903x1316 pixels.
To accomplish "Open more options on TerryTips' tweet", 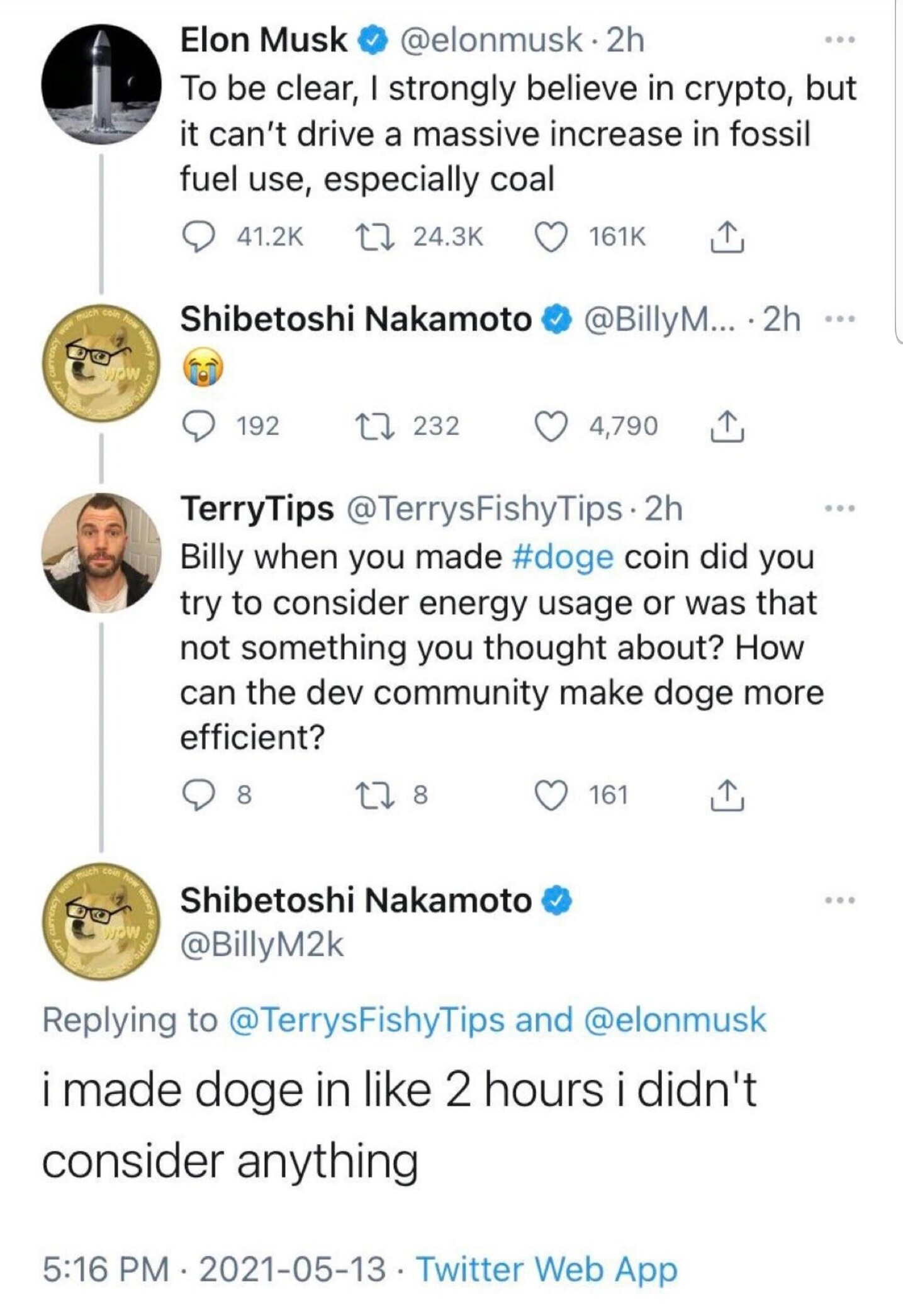I will point(840,508).
